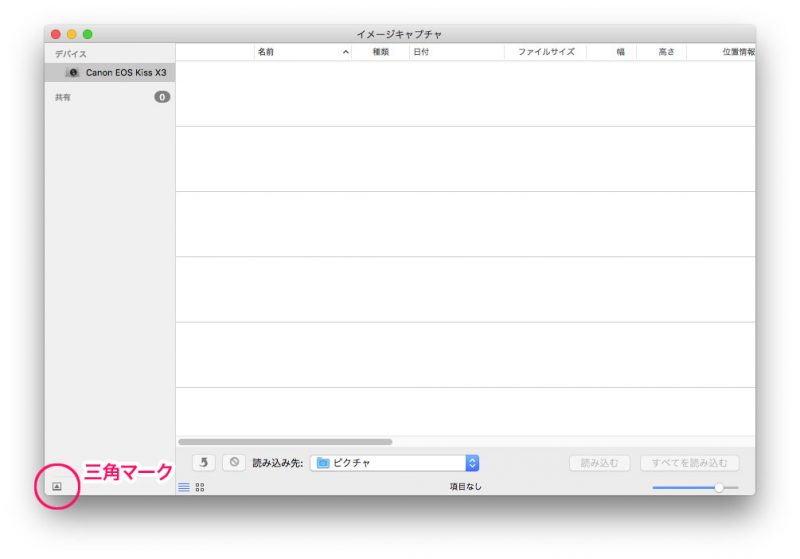Screen dimensions: 800x559
Task: Rotate image with the rotate button
Action: pyautogui.click(x=204, y=463)
